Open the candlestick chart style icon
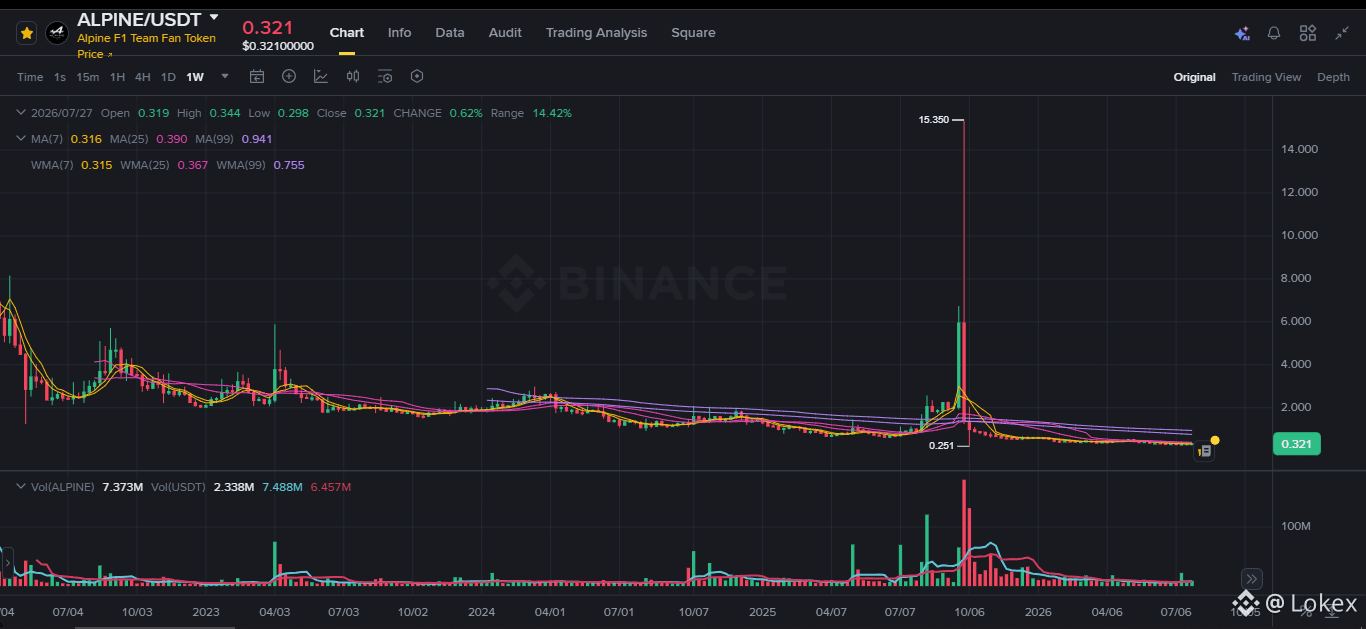This screenshot has height=629, width=1366. click(x=353, y=76)
